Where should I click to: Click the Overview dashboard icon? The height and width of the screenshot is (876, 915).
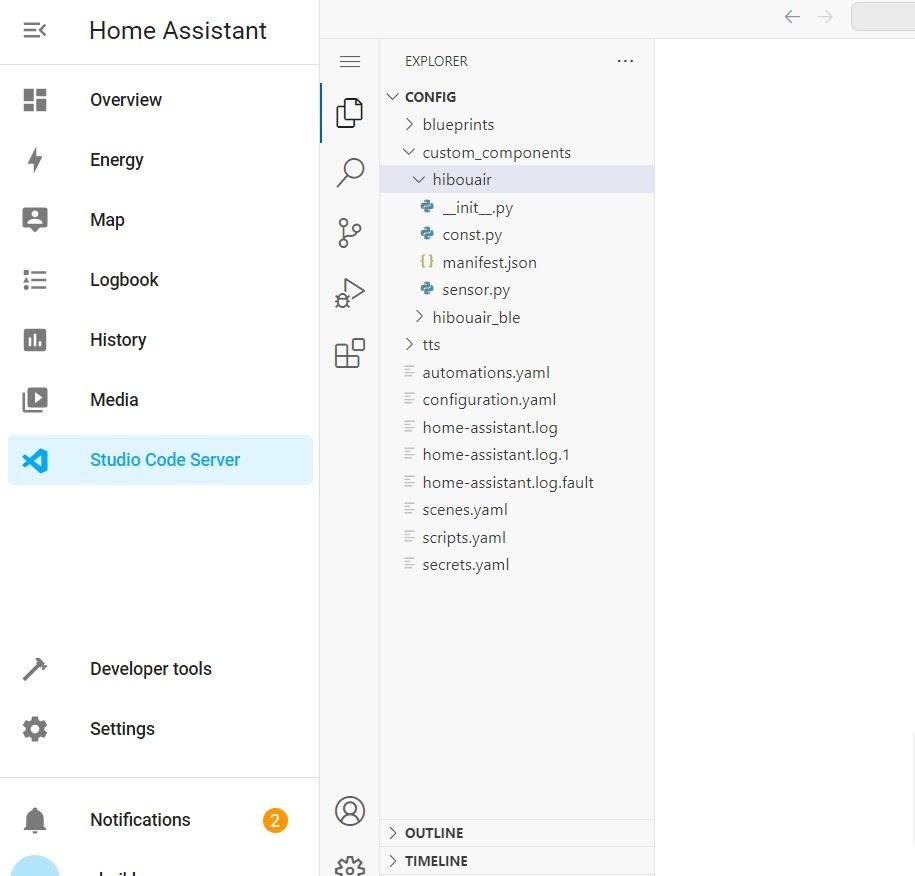click(x=34, y=100)
